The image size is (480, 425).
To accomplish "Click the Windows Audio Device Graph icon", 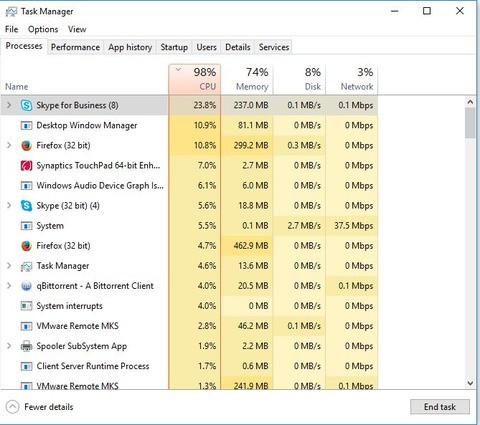I will 26,186.
